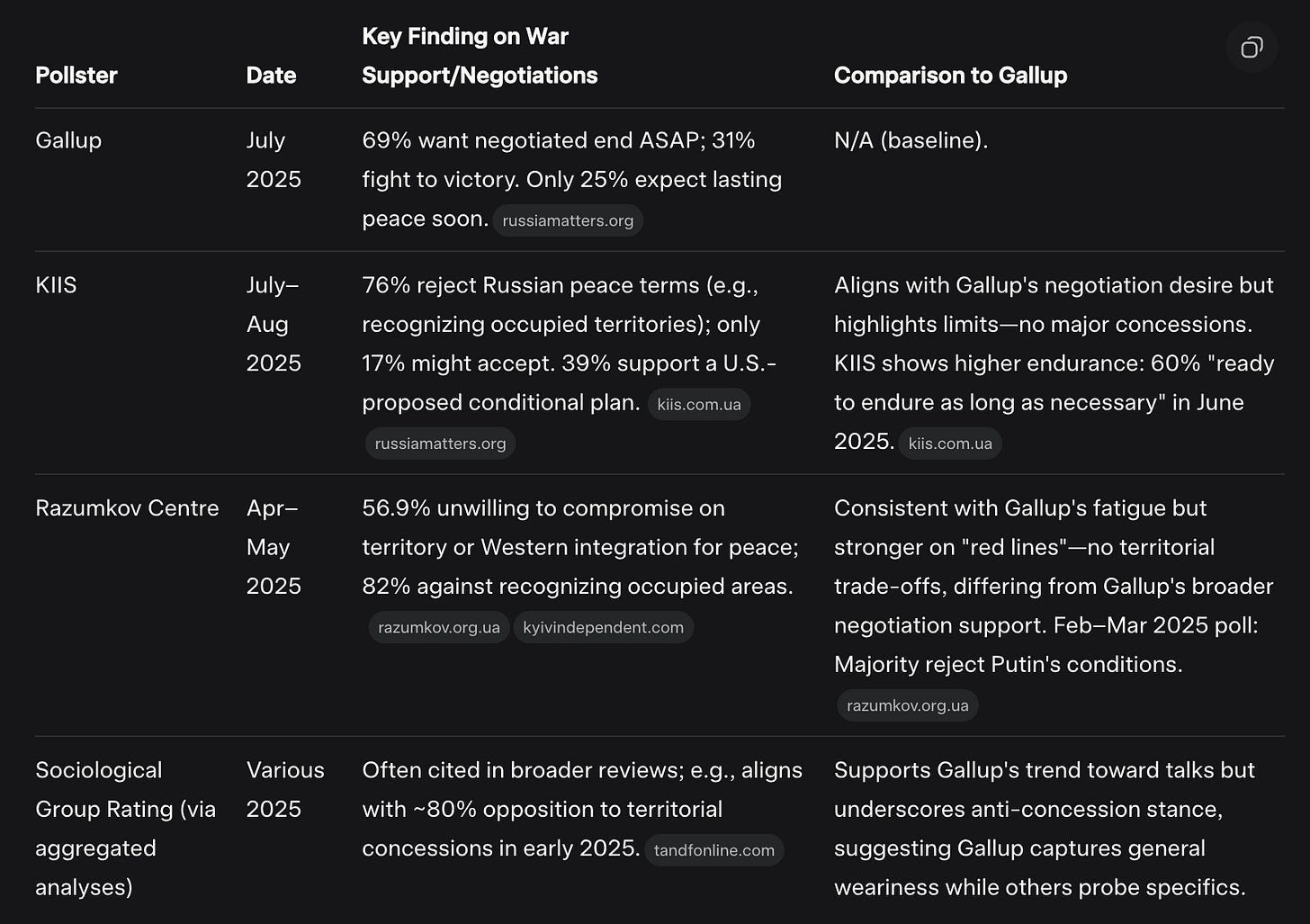Open razumkov.org.ua citation below Putin's conditions
The height and width of the screenshot is (924, 1310).
pyautogui.click(x=908, y=705)
